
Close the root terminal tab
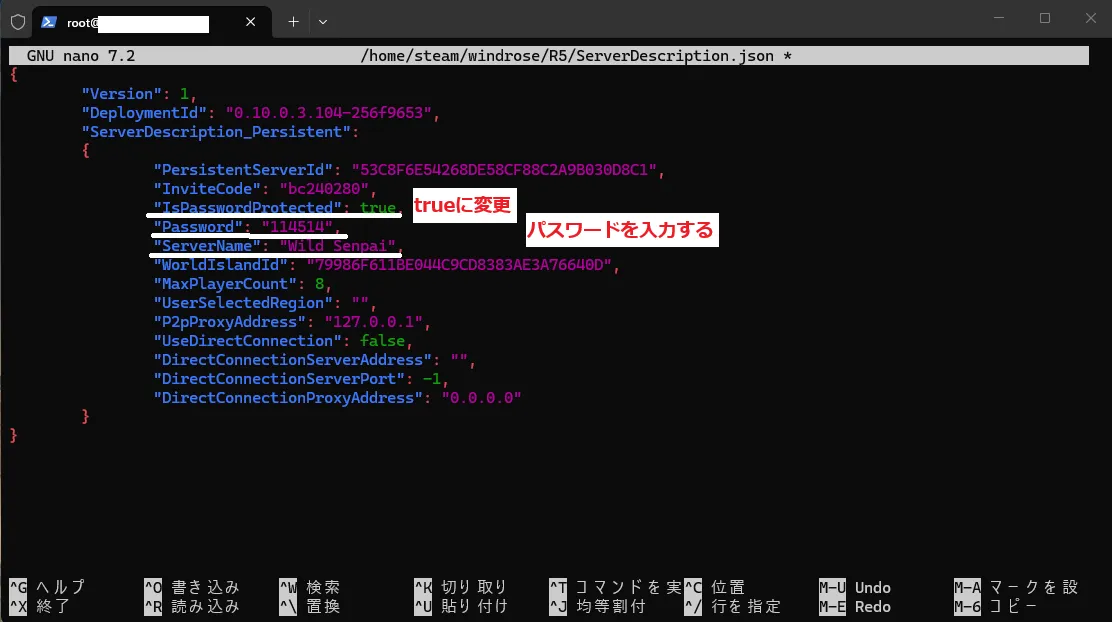click(x=250, y=21)
